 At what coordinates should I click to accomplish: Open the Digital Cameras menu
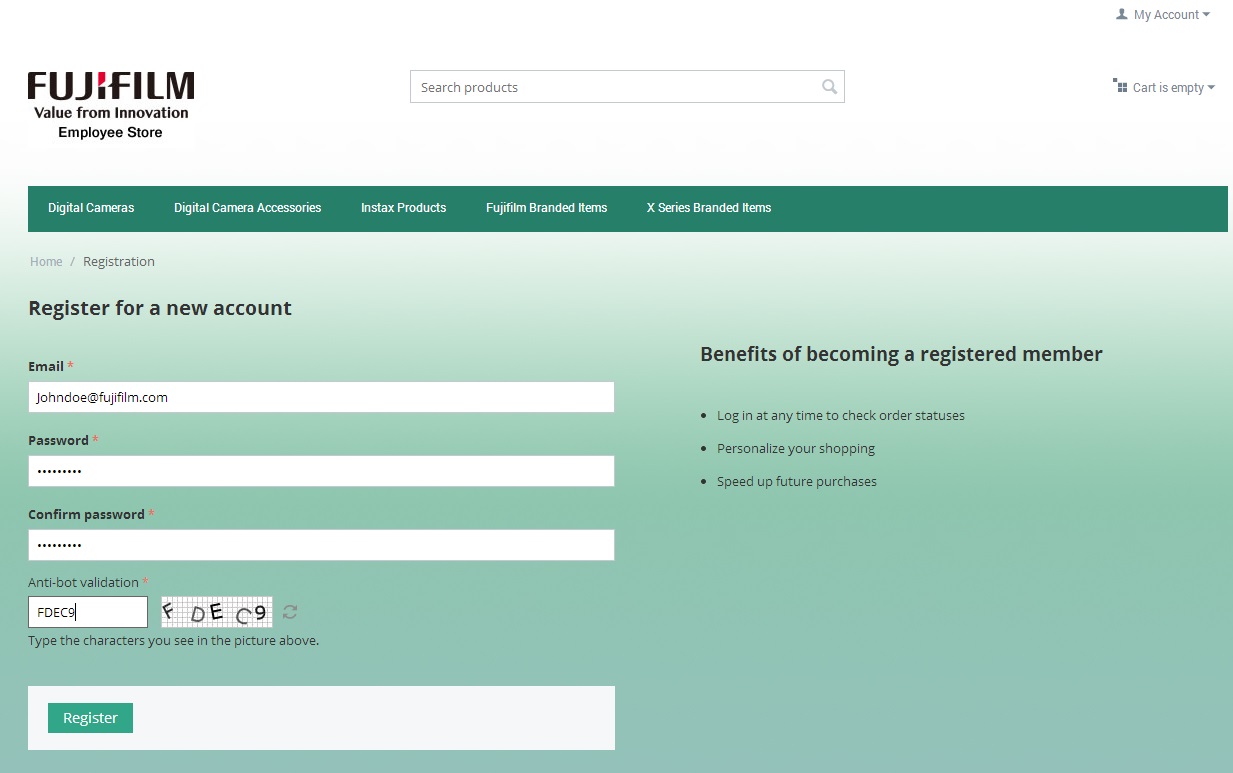point(91,208)
